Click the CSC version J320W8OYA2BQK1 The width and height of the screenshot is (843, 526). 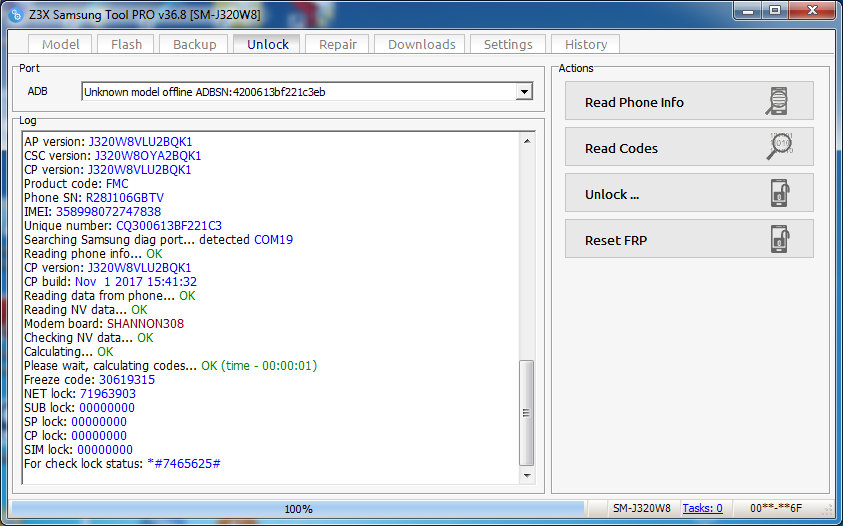(x=148, y=156)
